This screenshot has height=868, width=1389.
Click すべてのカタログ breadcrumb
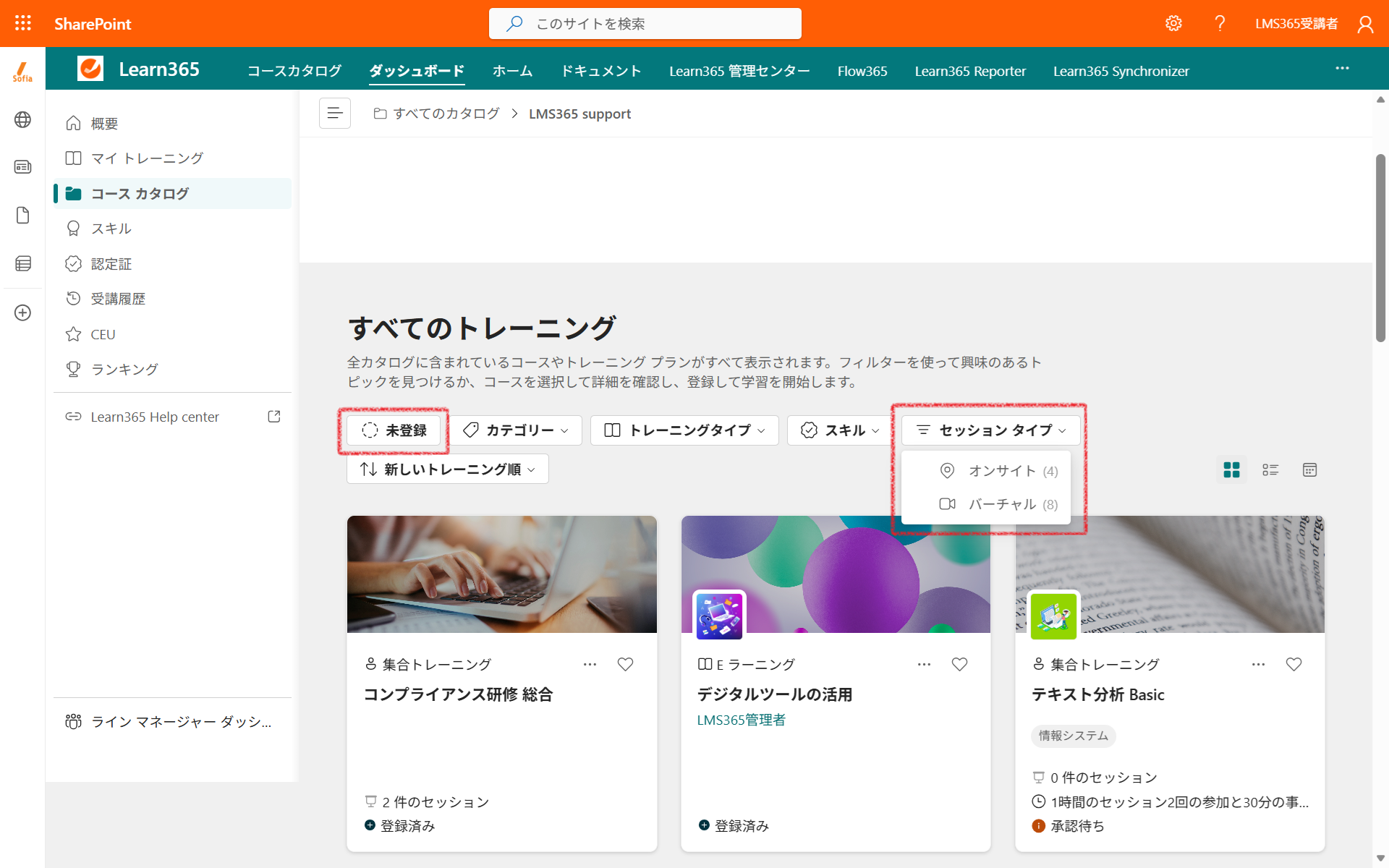click(x=436, y=114)
